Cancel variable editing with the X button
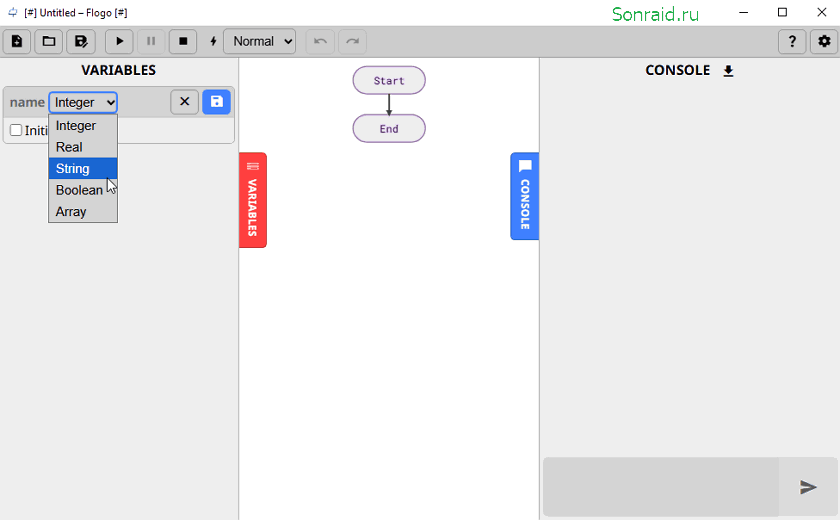This screenshot has width=840, height=520. pos(184,102)
